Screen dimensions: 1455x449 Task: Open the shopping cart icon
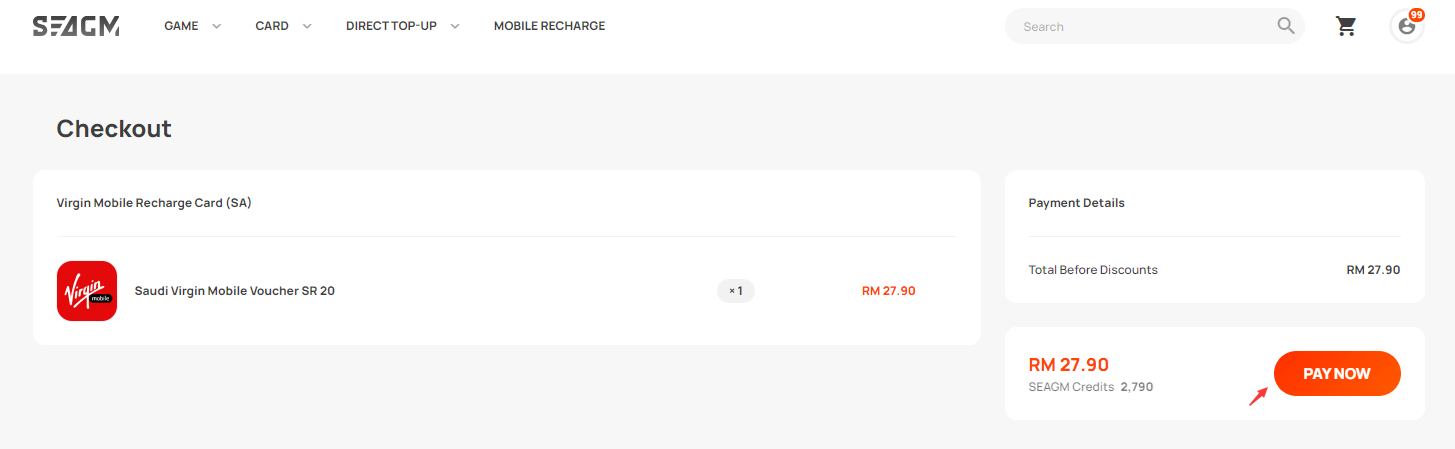click(1346, 26)
